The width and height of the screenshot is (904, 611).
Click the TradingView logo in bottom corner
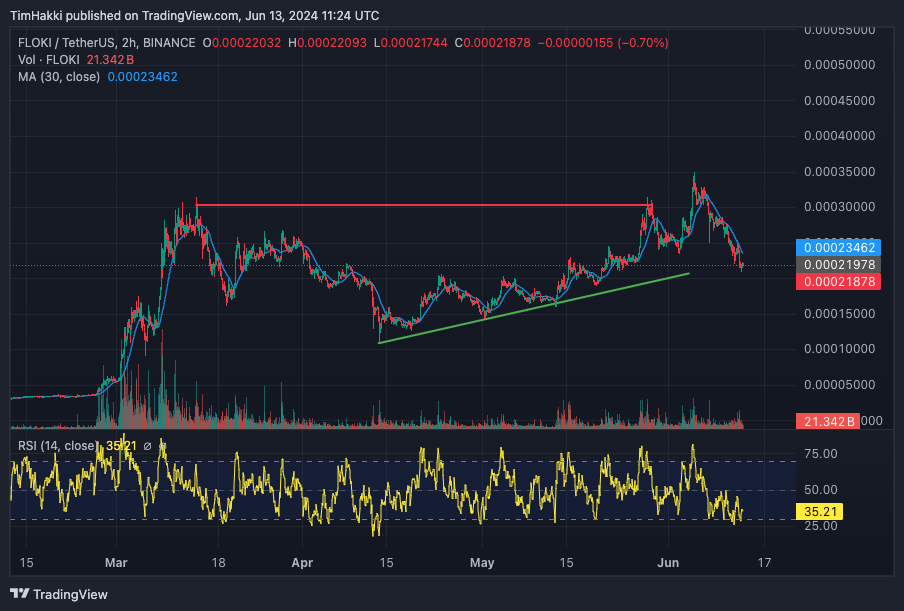(x=59, y=594)
